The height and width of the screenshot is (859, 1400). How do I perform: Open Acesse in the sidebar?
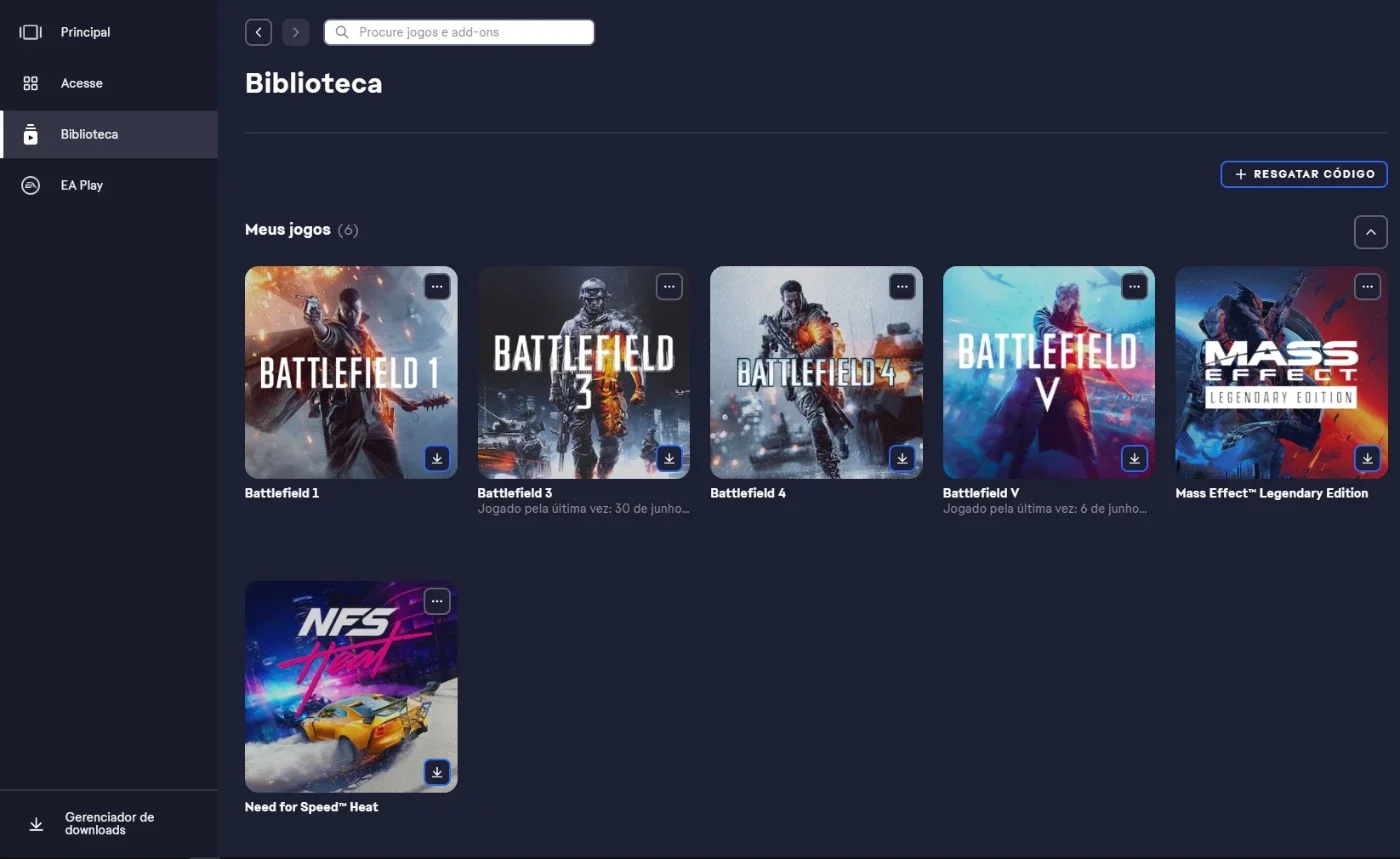[x=109, y=83]
